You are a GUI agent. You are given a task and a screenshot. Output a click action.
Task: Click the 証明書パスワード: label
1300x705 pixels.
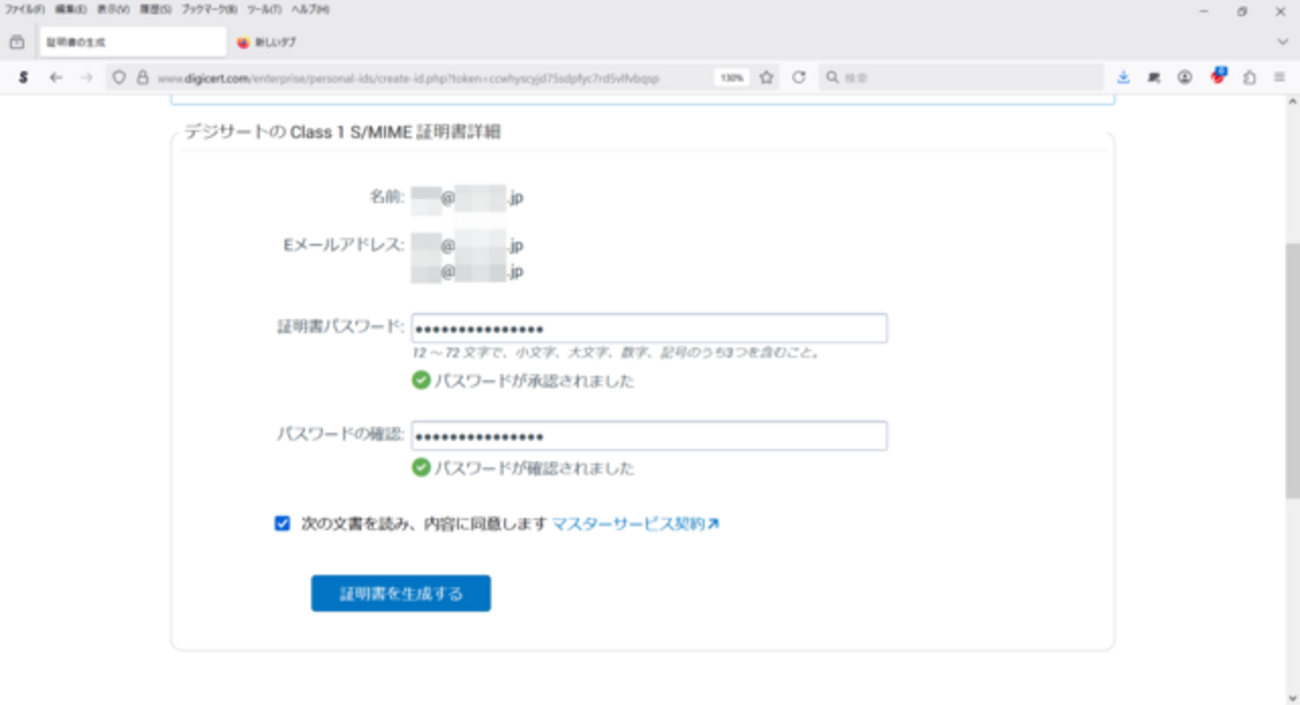tap(341, 326)
